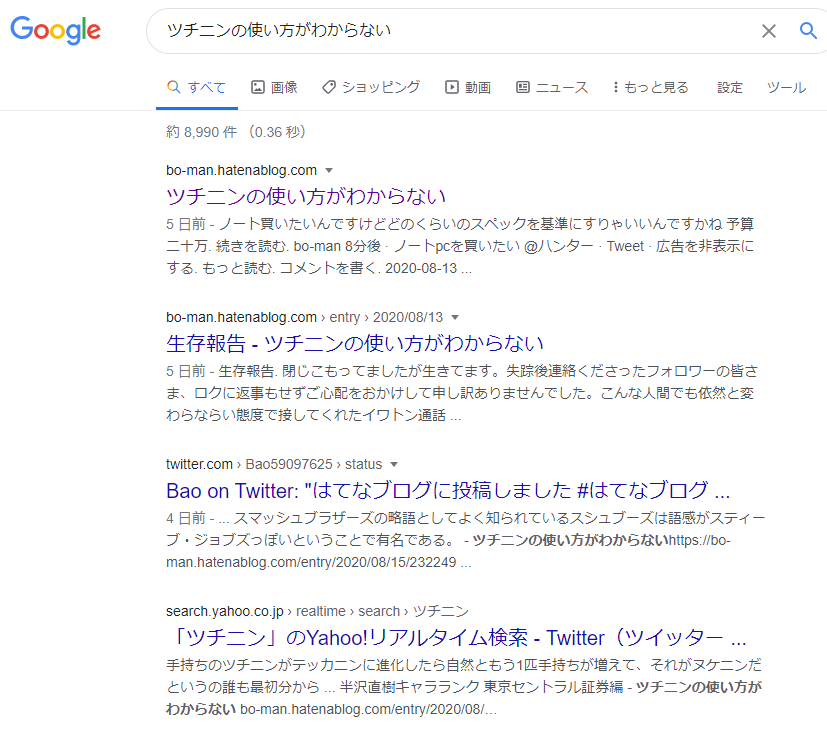This screenshot has height=739, width=827.
Task: Expand the もっと見る menu
Action: (651, 87)
